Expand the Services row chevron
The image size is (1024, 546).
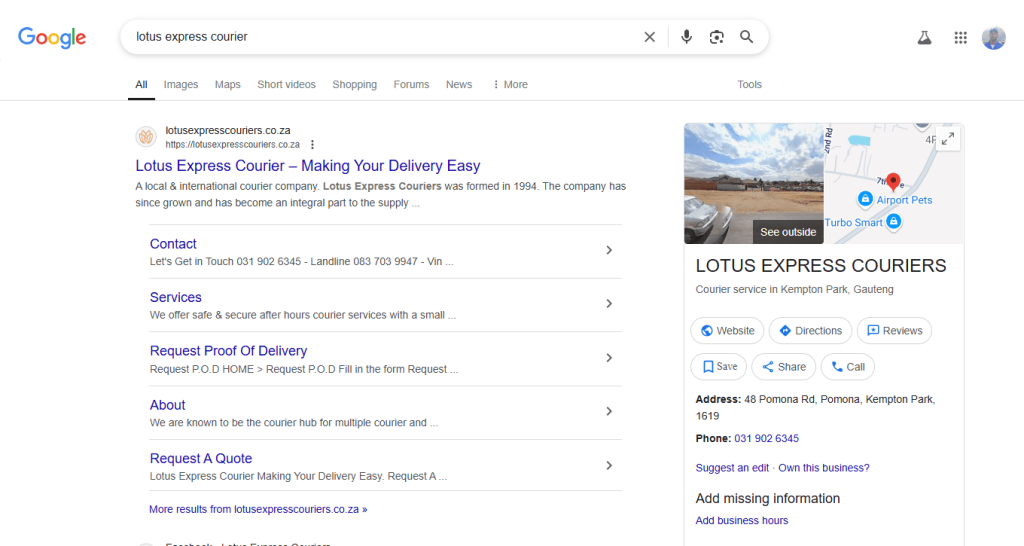coord(609,304)
